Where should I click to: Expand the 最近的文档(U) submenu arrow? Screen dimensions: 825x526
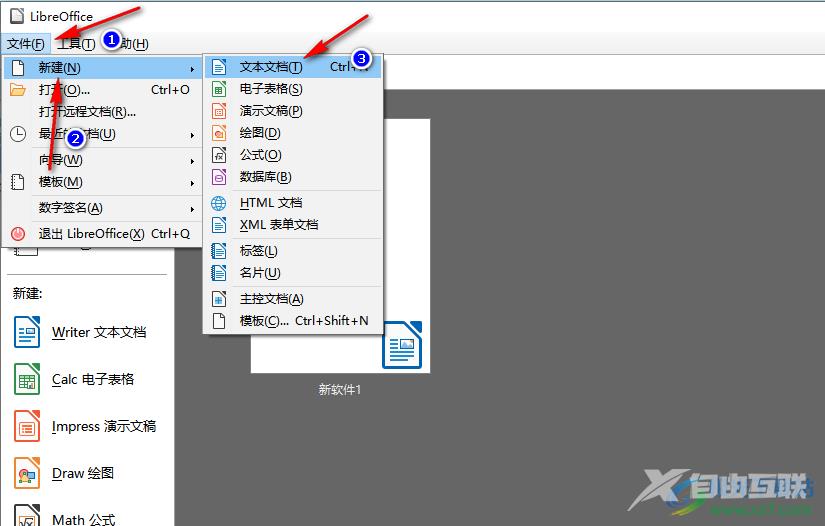[193, 135]
